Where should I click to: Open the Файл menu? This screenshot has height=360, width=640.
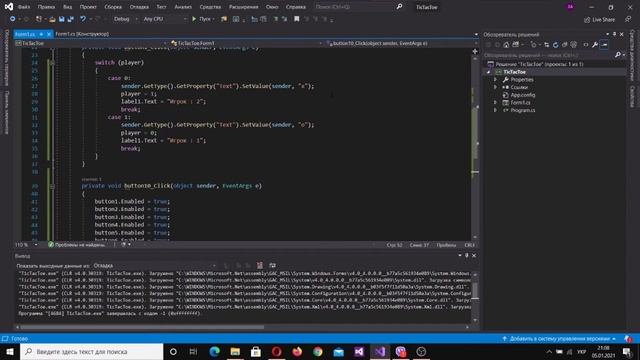24,7
